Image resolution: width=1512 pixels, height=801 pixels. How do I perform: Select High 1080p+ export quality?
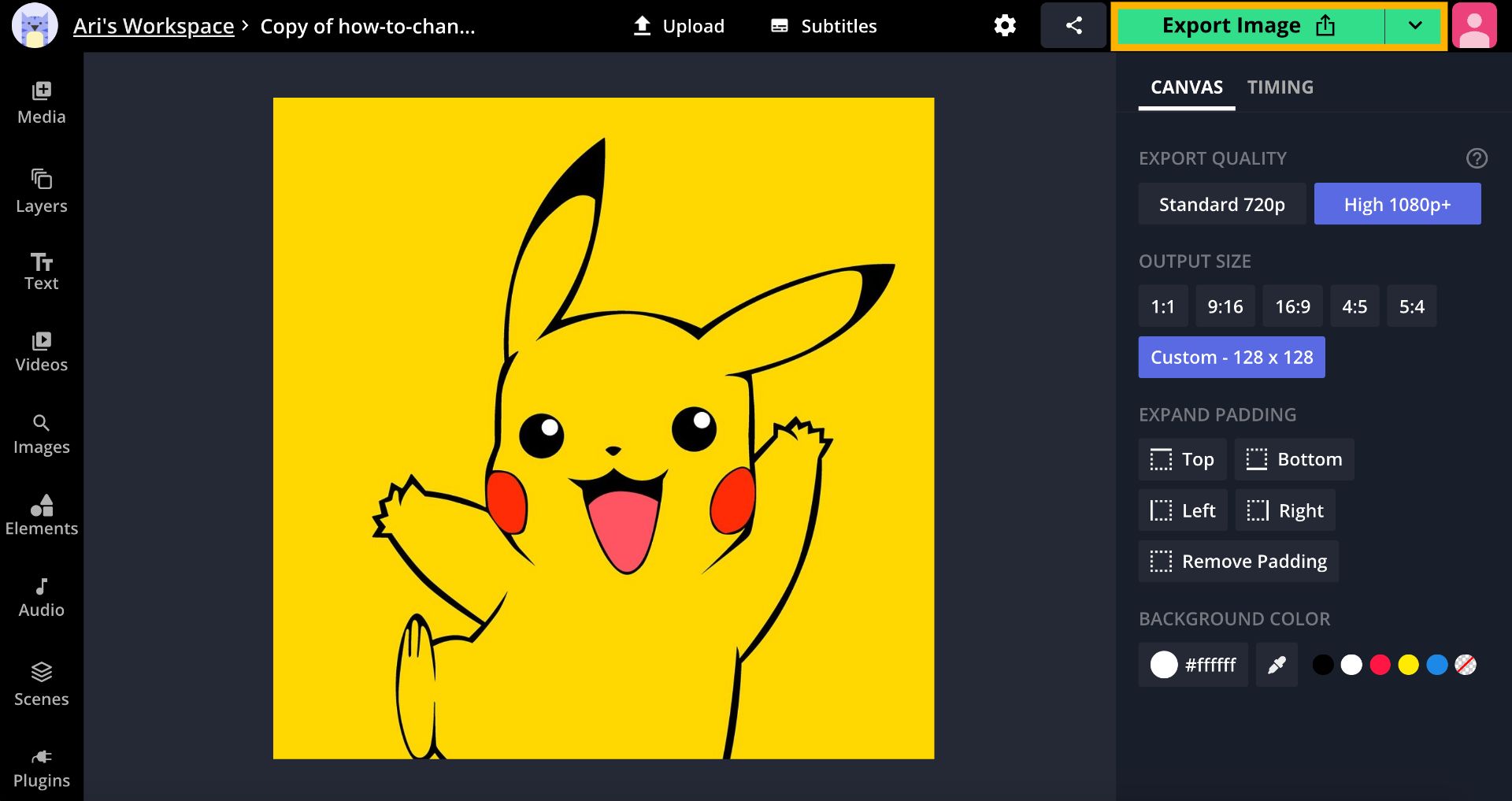point(1397,205)
